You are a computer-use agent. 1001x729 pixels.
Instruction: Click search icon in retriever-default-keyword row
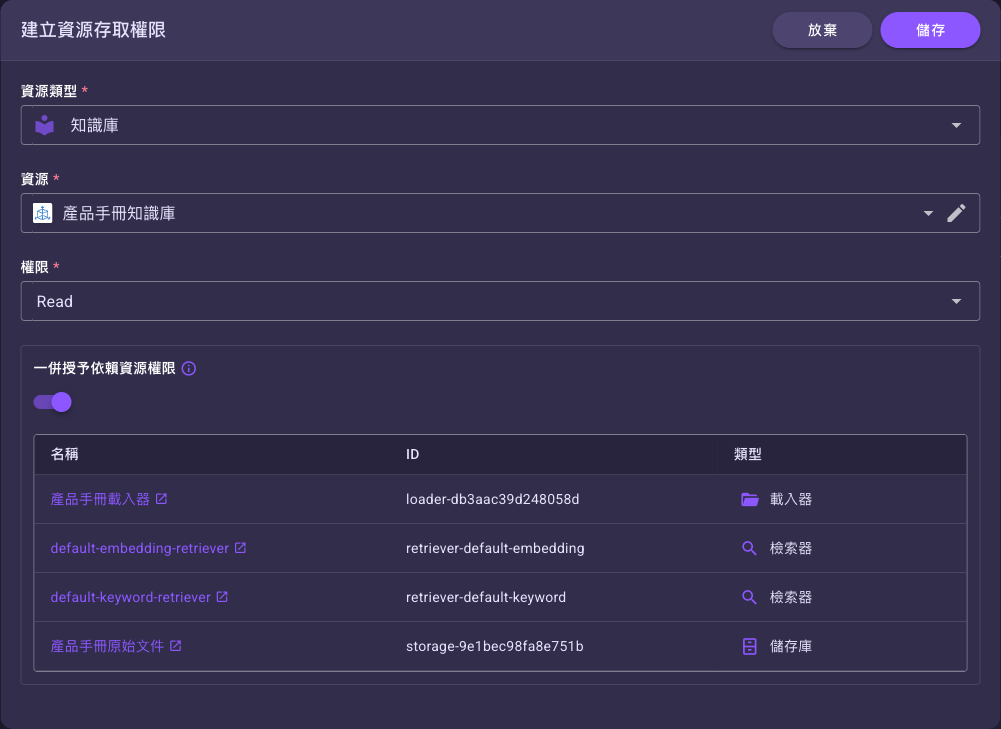[x=749, y=597]
